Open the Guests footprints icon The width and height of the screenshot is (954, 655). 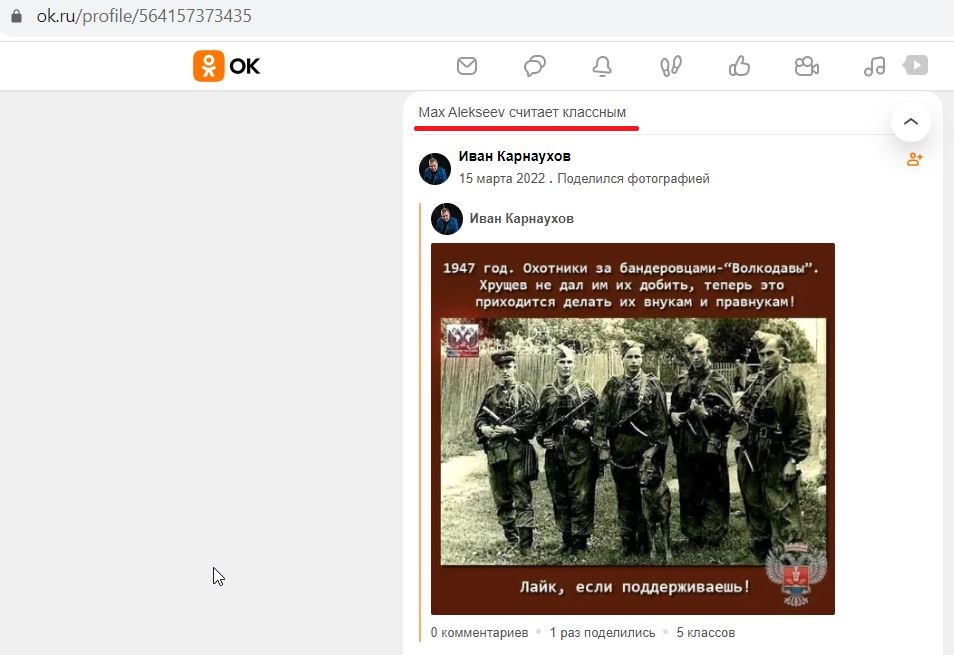[x=670, y=66]
